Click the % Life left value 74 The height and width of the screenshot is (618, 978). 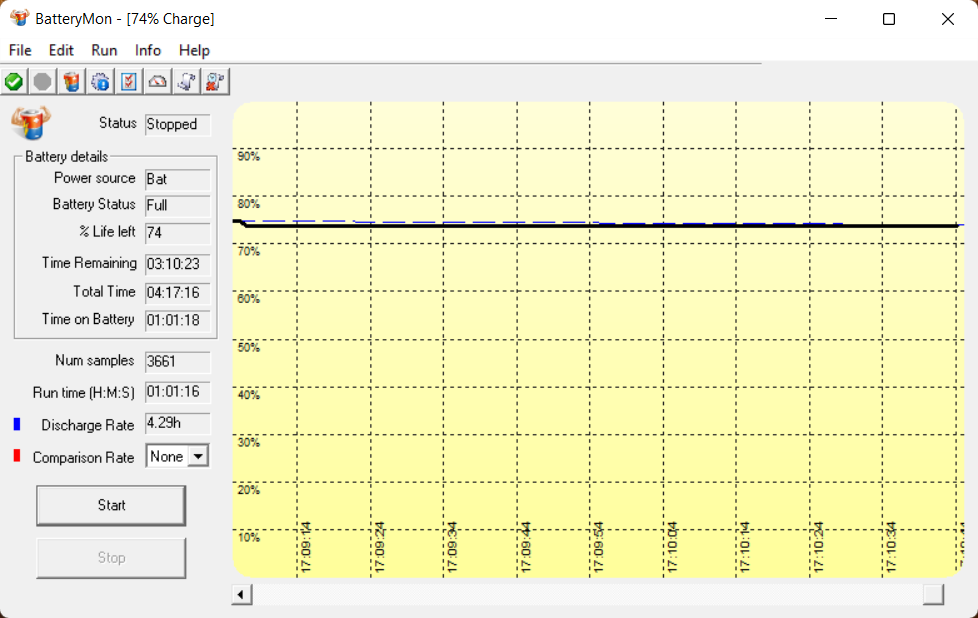tap(178, 233)
